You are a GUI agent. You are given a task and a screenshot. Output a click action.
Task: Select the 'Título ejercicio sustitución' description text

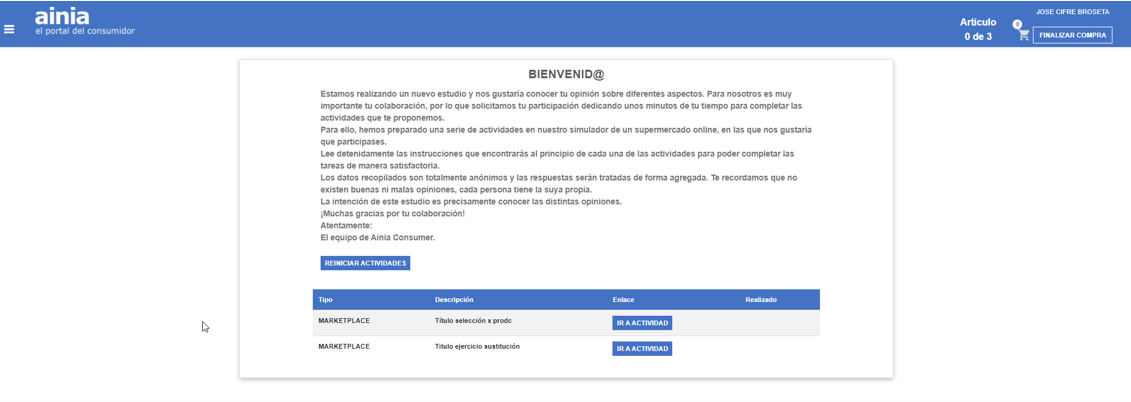(477, 347)
